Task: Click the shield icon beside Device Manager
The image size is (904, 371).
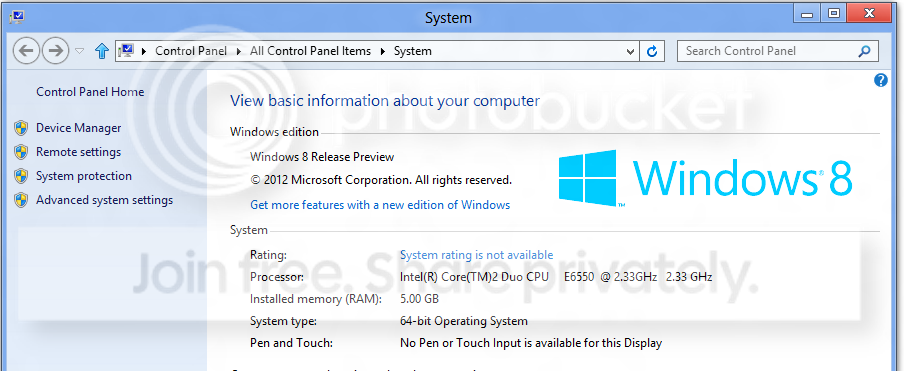Action: pos(21,128)
